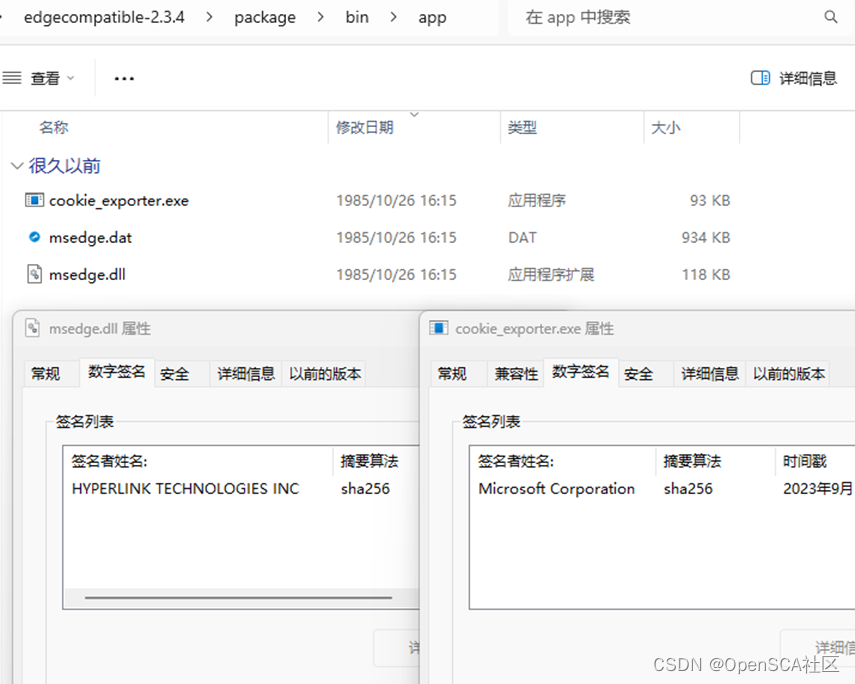Select the cookie_exporter.exe file name

(119, 201)
